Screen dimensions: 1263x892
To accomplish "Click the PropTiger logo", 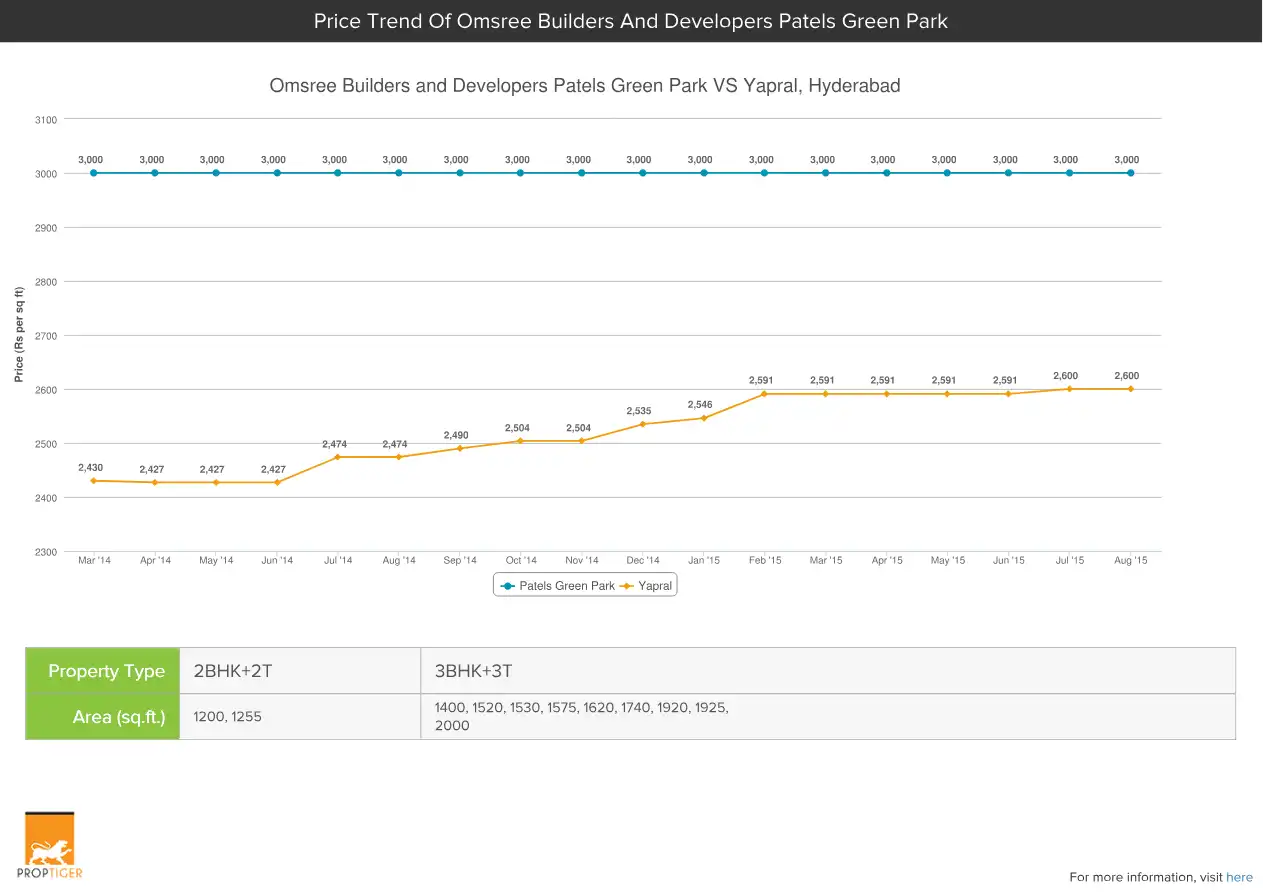I will pos(50,845).
